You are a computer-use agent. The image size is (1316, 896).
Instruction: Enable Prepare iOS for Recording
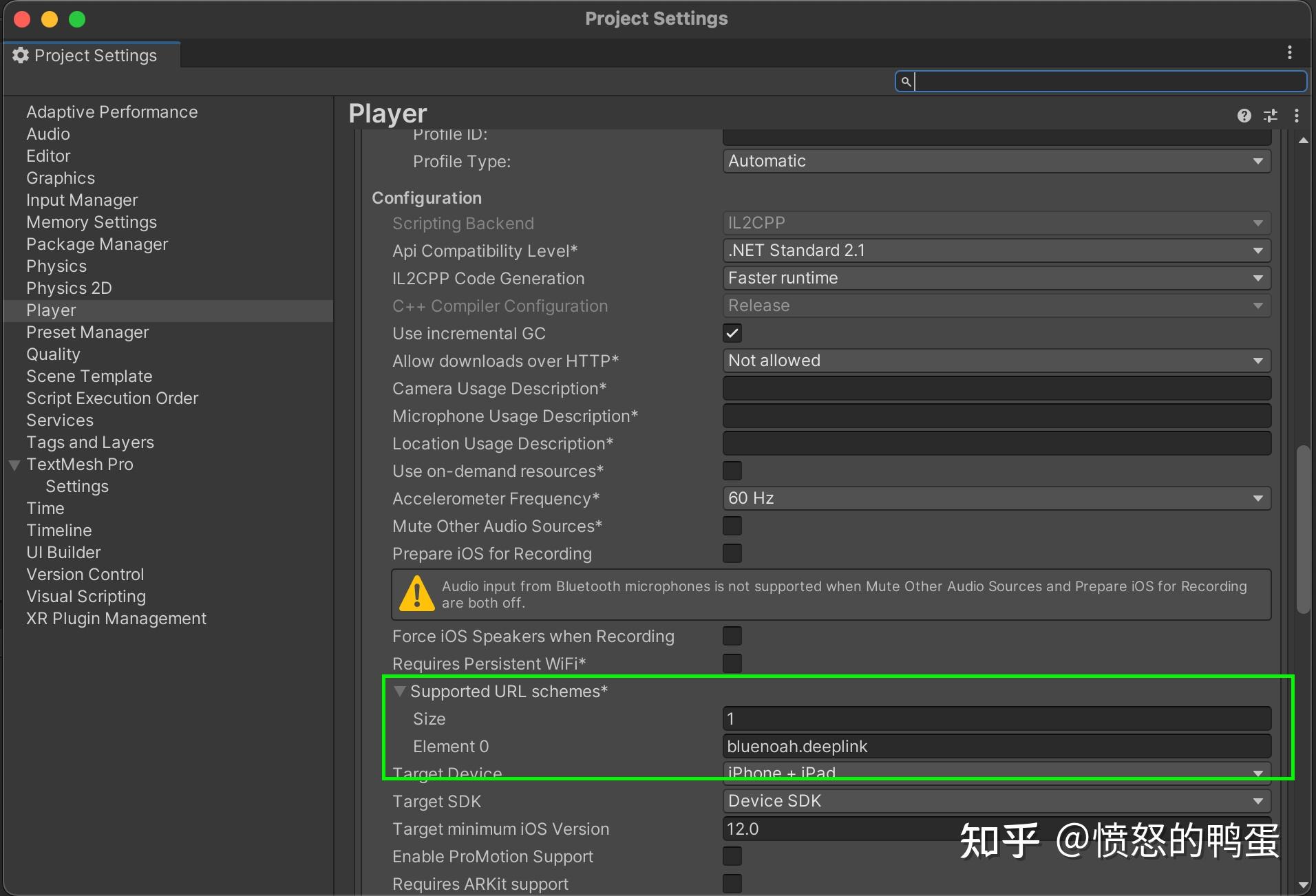(732, 553)
